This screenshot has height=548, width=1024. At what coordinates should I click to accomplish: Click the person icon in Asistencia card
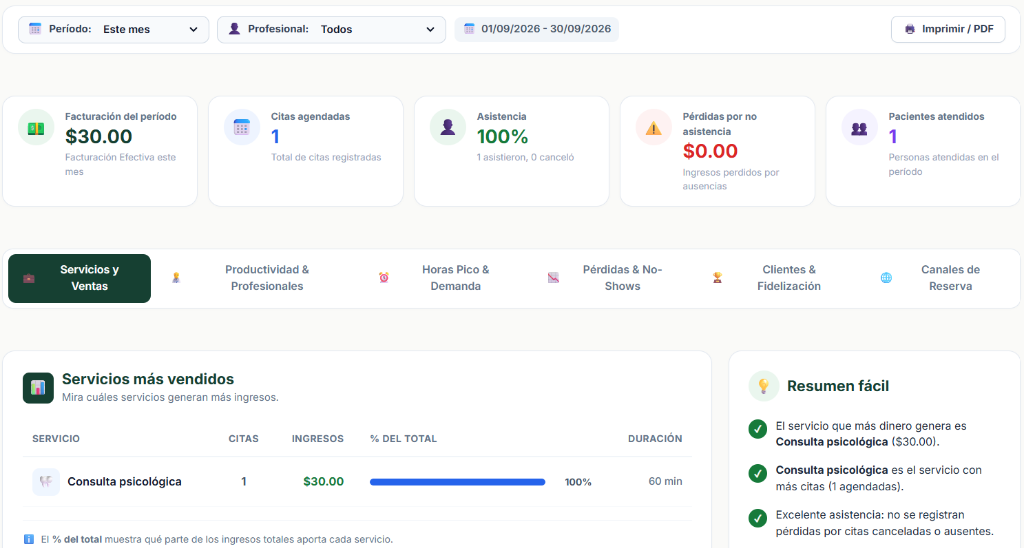click(447, 127)
